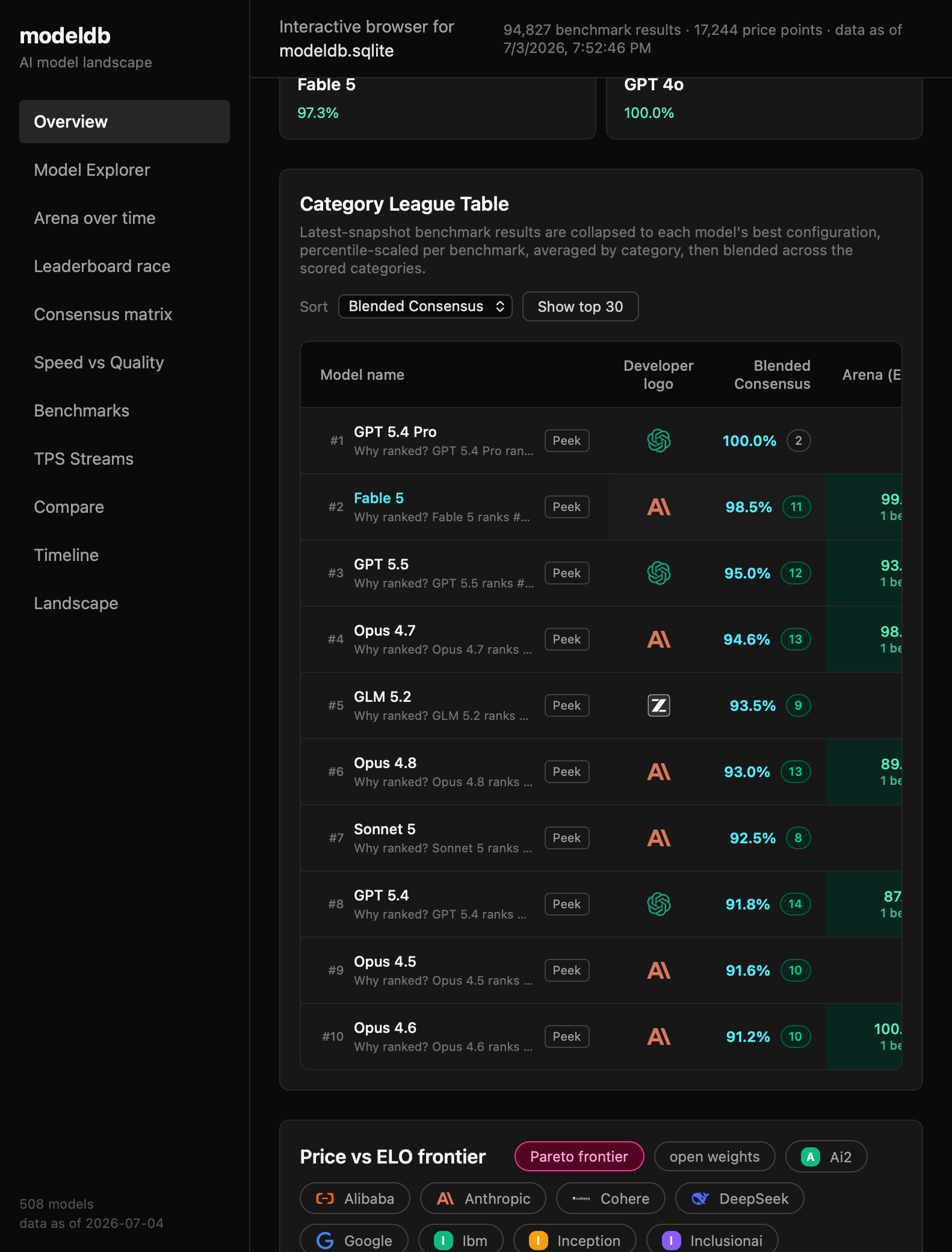The image size is (952, 1252).
Task: Click the Anthropic logo in Opus 4.5 row
Action: [x=658, y=970]
